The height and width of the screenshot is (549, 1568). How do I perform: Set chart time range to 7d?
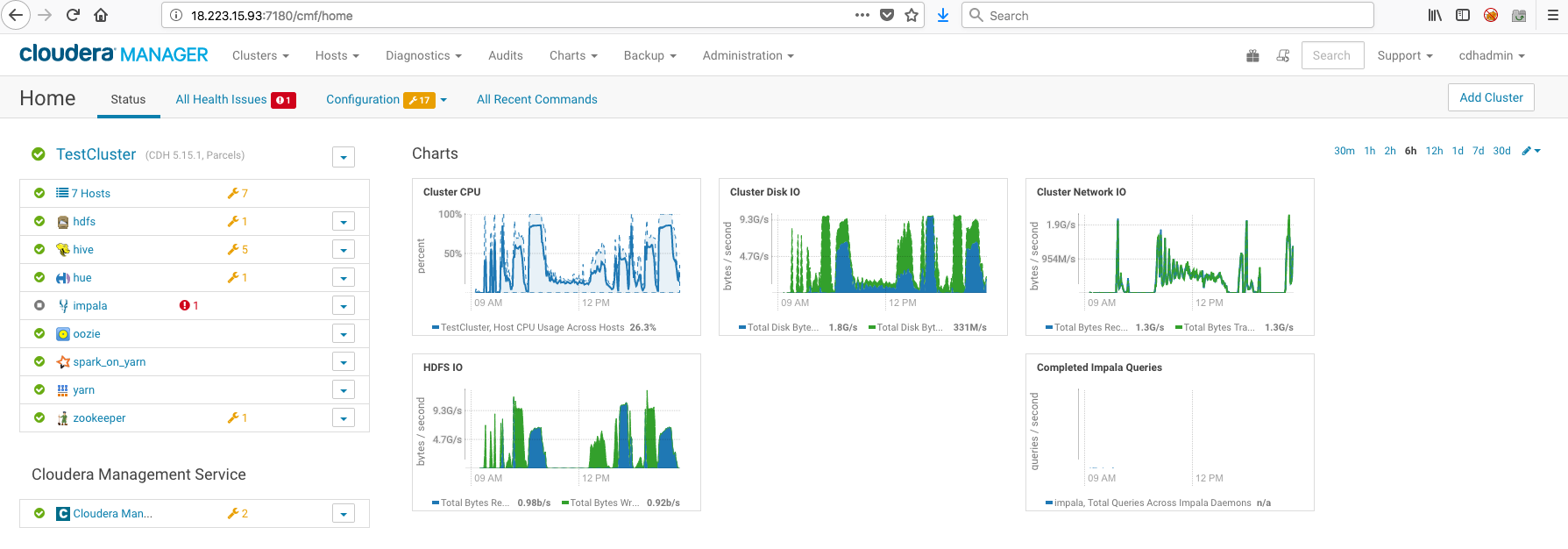[x=1478, y=151]
